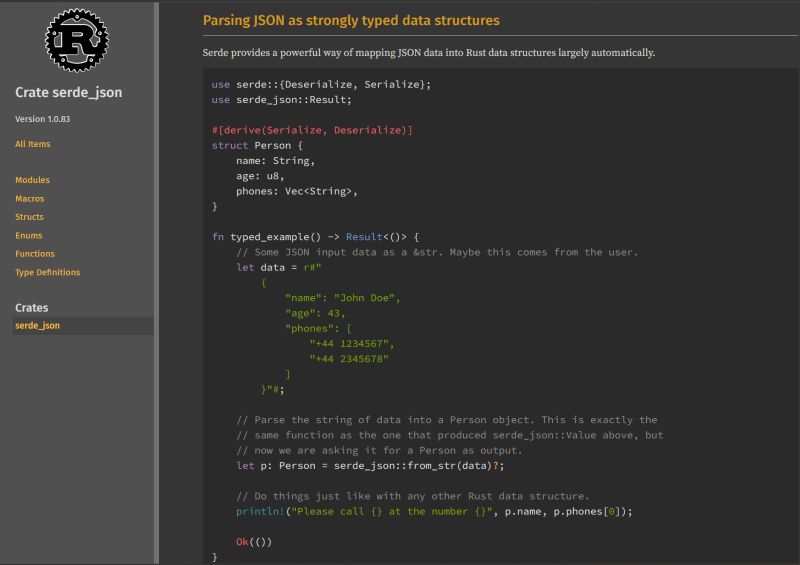The height and width of the screenshot is (565, 800).
Task: Click 'struct Person {' code line
Action: (x=257, y=145)
